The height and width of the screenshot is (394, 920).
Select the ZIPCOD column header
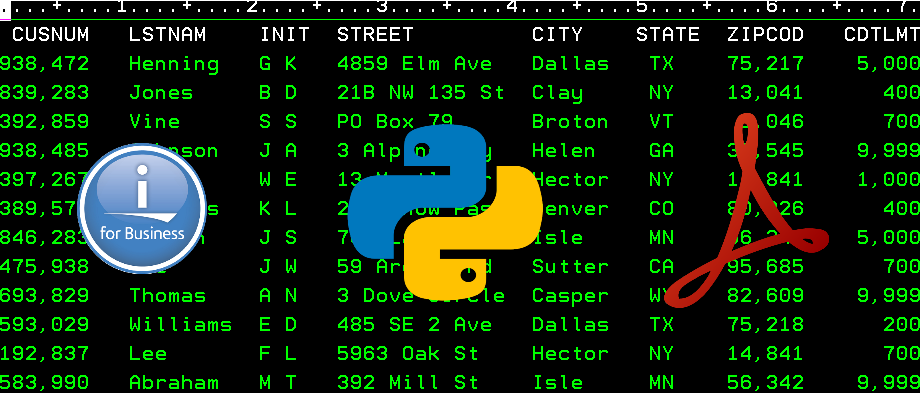[x=765, y=35]
